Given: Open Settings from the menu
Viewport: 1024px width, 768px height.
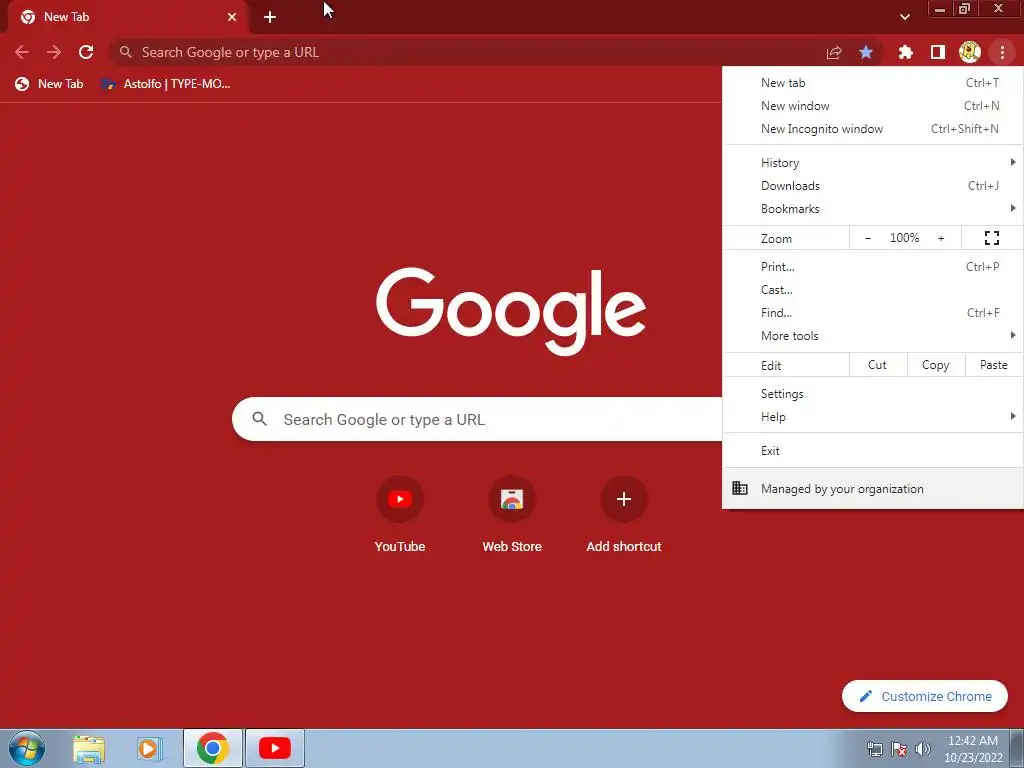Looking at the screenshot, I should pyautogui.click(x=872, y=394).
